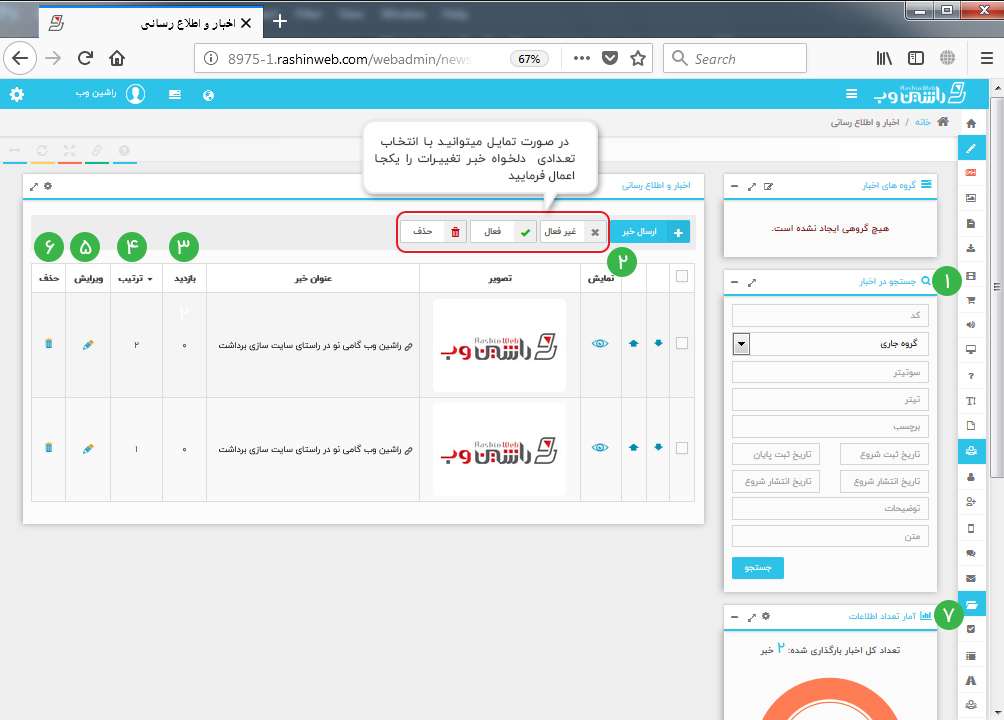Viewport: 1004px width, 720px height.
Task: Open the red news icon in the sidebar
Action: coord(971,173)
